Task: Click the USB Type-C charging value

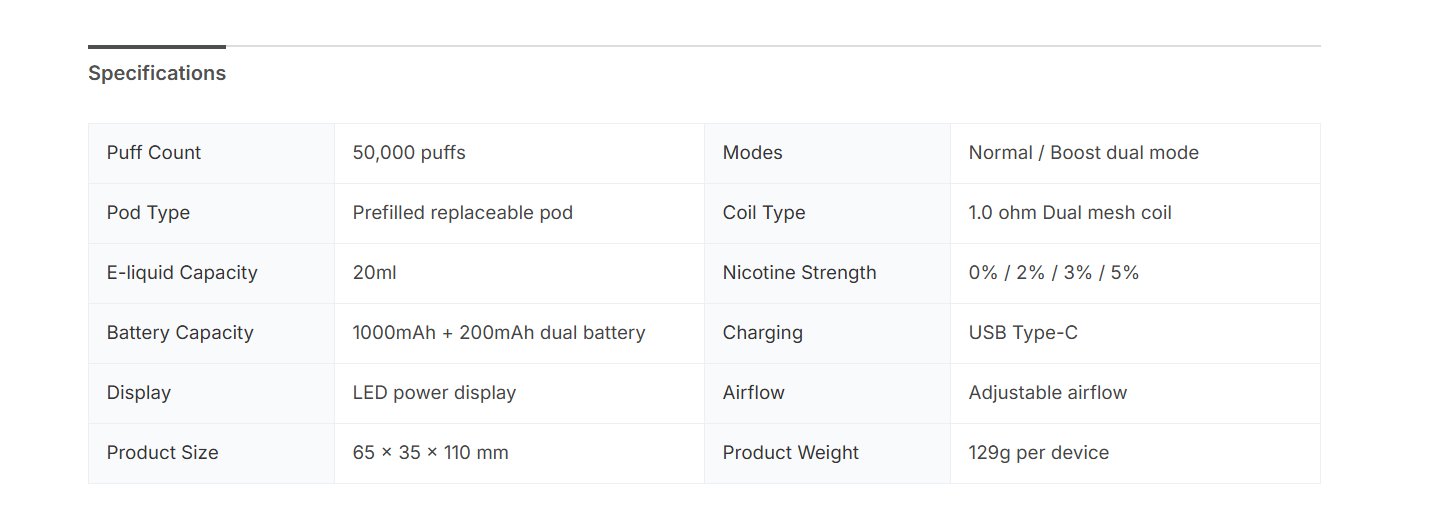Action: pos(1023,333)
